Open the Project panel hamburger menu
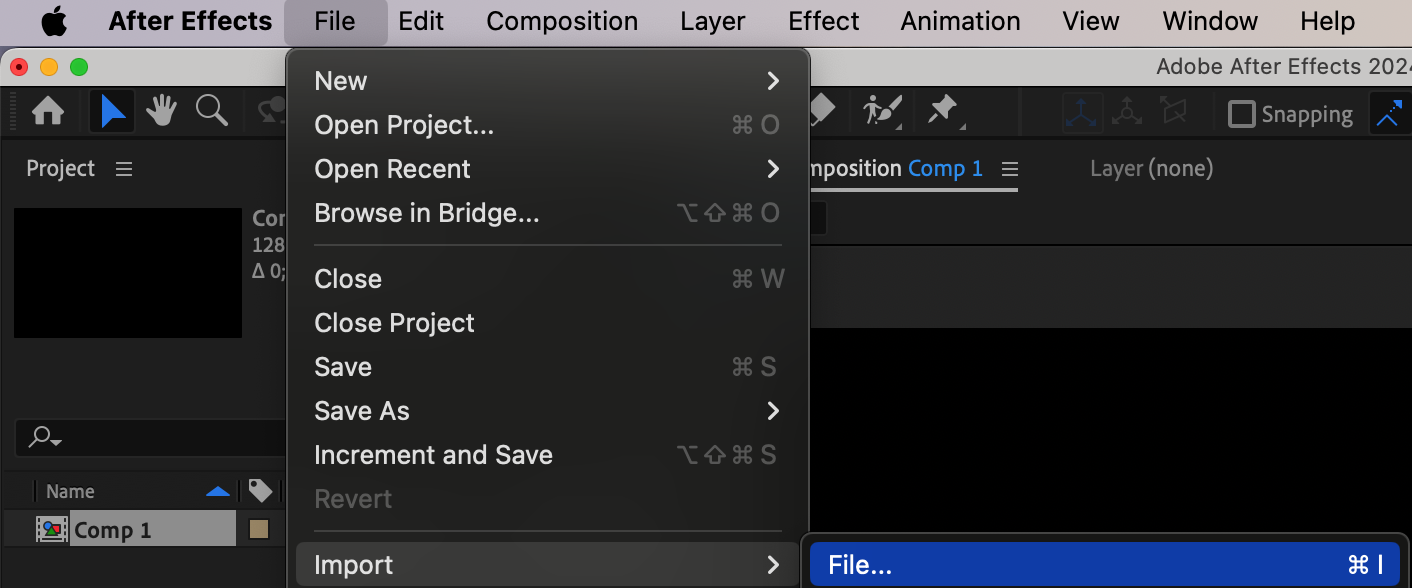This screenshot has width=1412, height=588. pyautogui.click(x=124, y=169)
